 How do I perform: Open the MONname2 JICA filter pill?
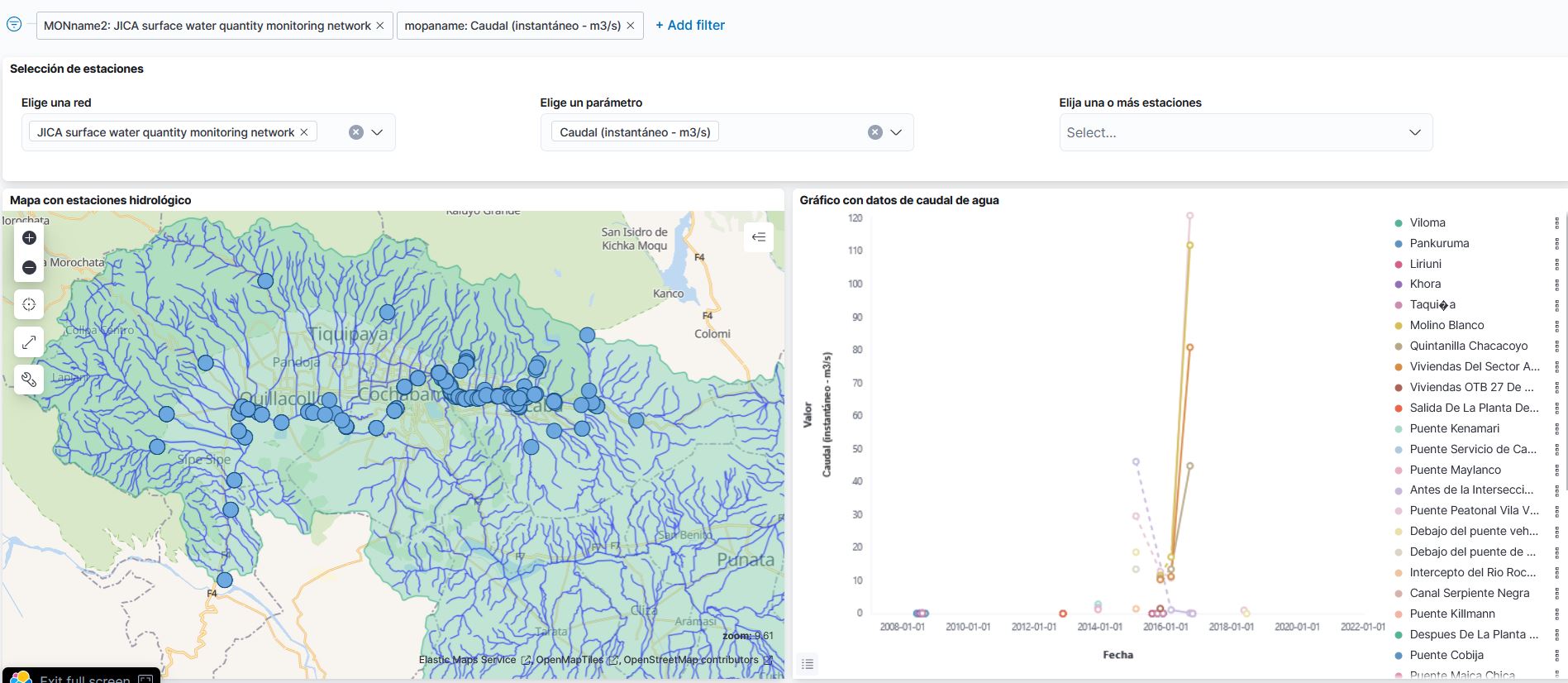click(207, 26)
